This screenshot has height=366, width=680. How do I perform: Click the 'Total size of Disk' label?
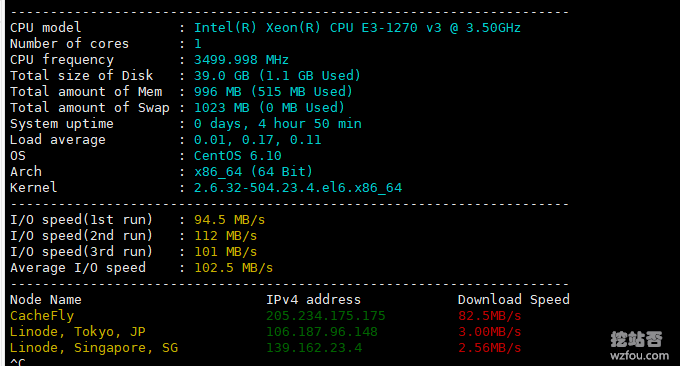[82, 76]
